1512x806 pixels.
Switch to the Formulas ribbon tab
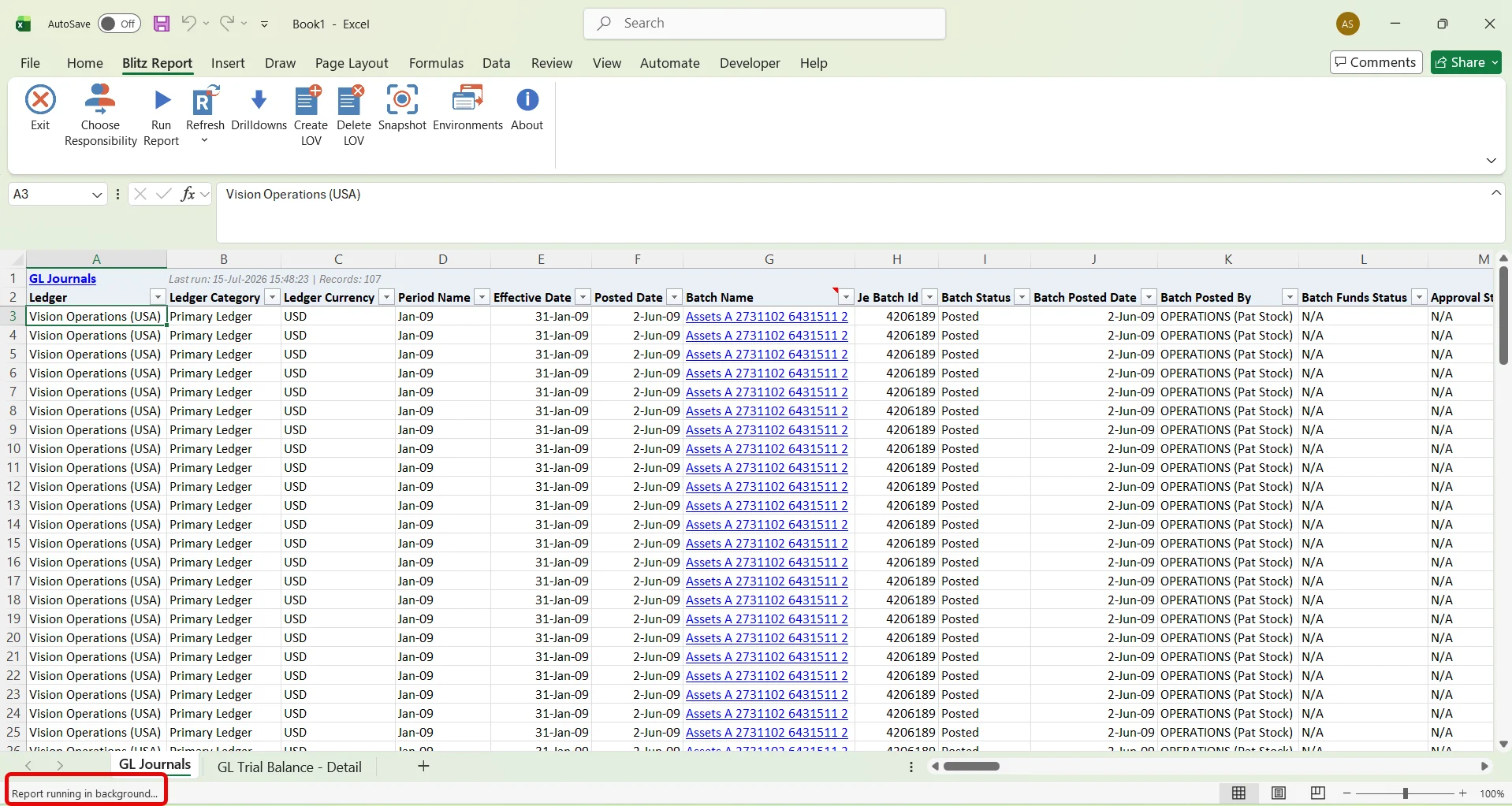point(436,63)
